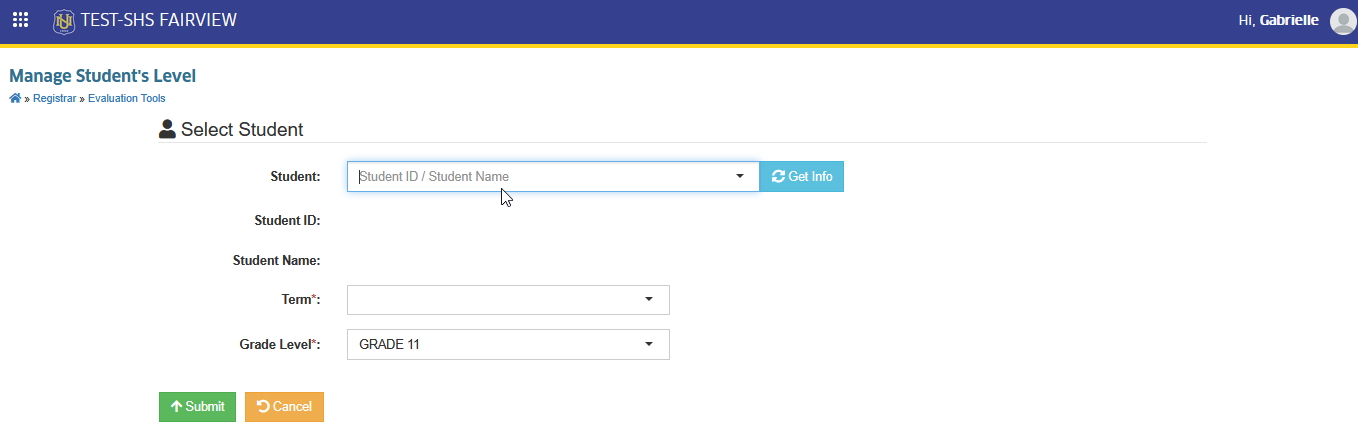Open the Grade Level dropdown showing GRADE 11
Image resolution: width=1358 pixels, height=435 pixels.
pyautogui.click(x=508, y=345)
